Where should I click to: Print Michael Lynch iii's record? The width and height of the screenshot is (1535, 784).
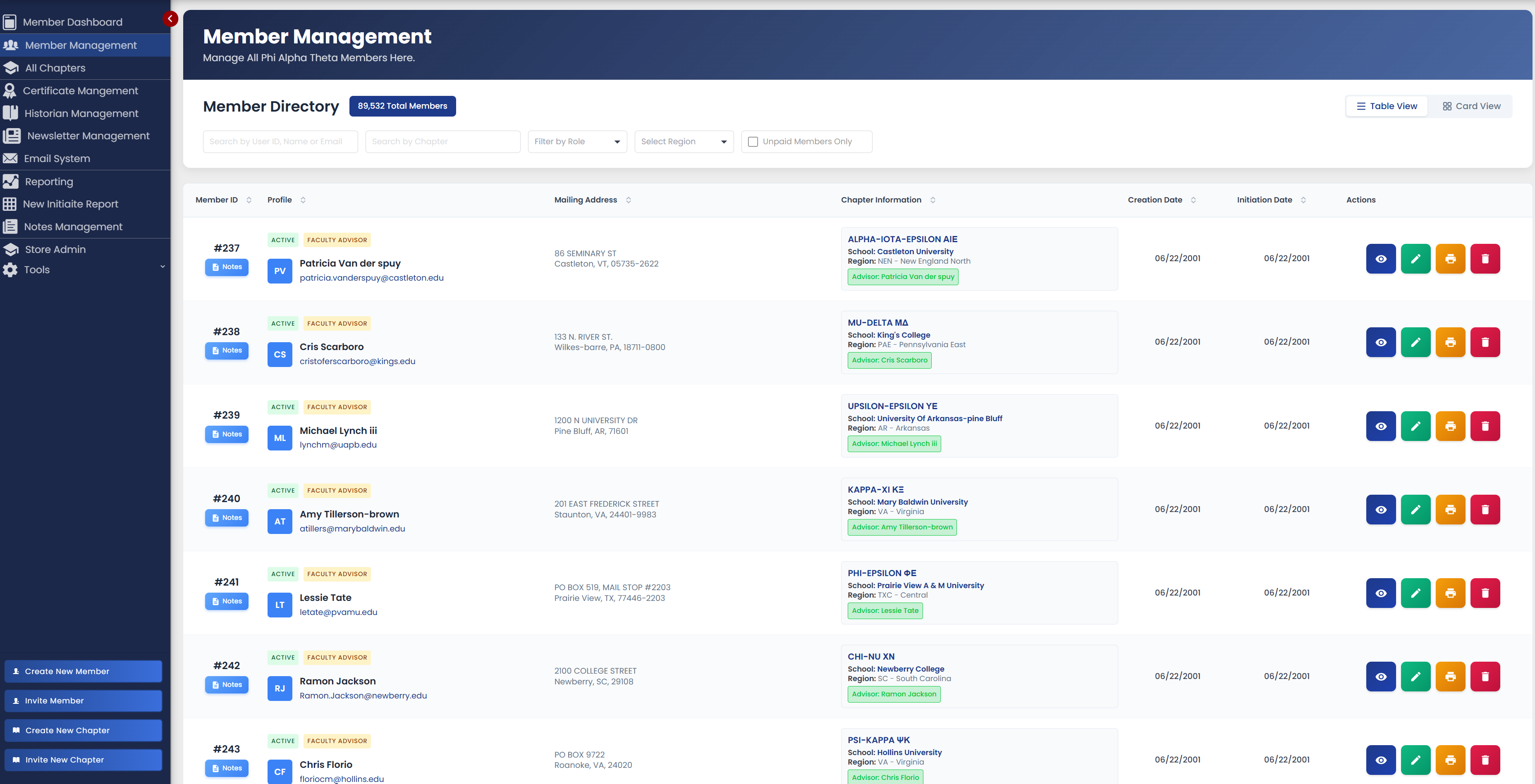point(1450,426)
